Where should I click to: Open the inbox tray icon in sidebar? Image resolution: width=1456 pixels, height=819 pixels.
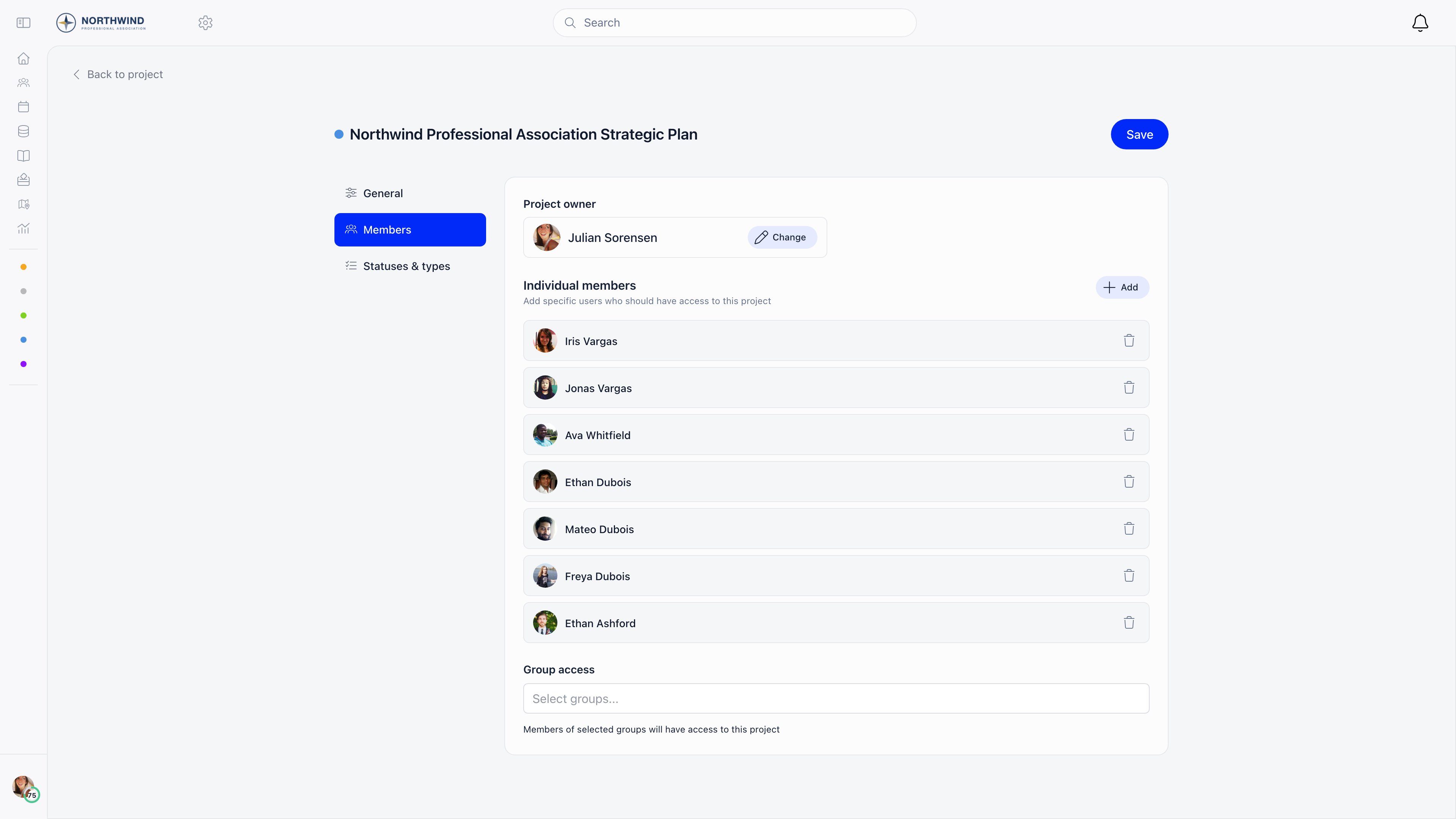[x=23, y=180]
